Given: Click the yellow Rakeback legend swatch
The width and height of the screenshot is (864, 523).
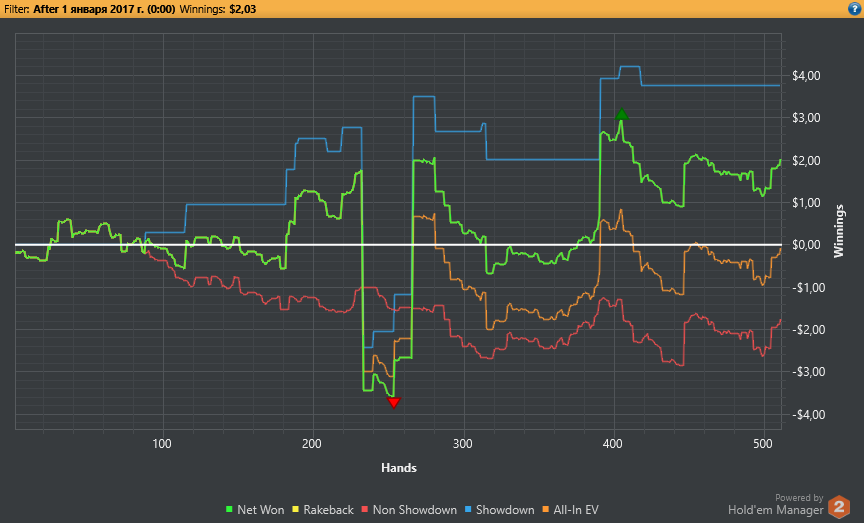Looking at the screenshot, I should coord(296,510).
